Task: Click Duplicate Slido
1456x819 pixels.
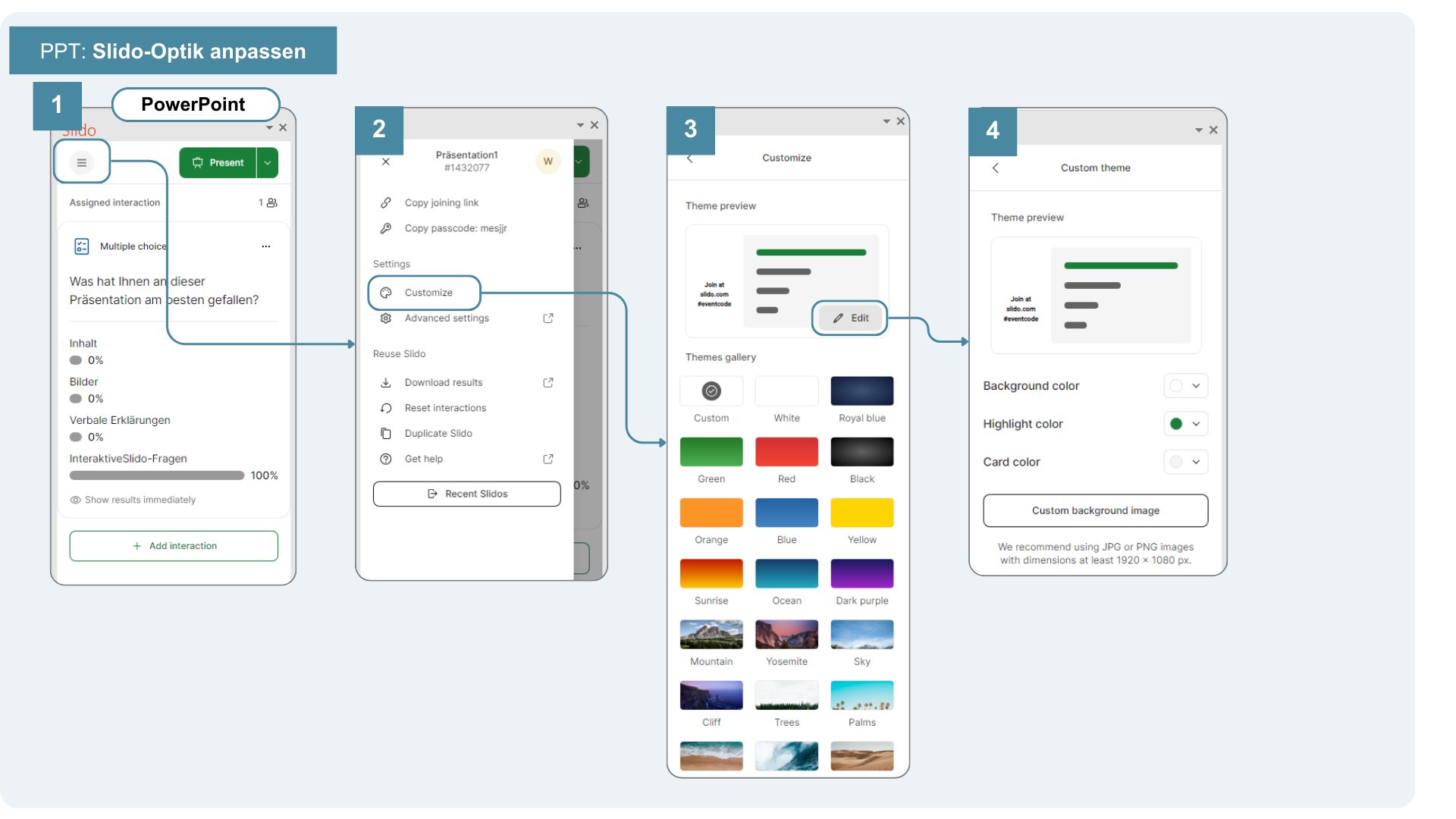Action: (x=438, y=434)
